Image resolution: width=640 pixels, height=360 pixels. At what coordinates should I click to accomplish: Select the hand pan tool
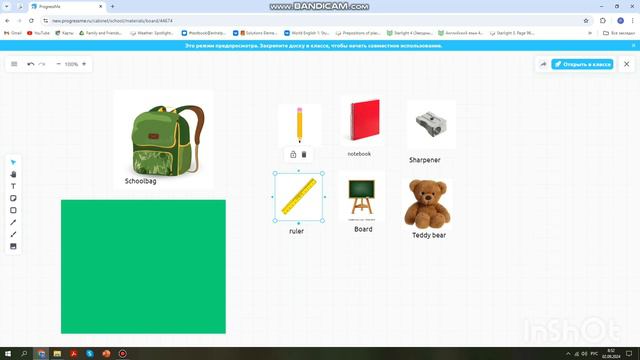coord(13,174)
